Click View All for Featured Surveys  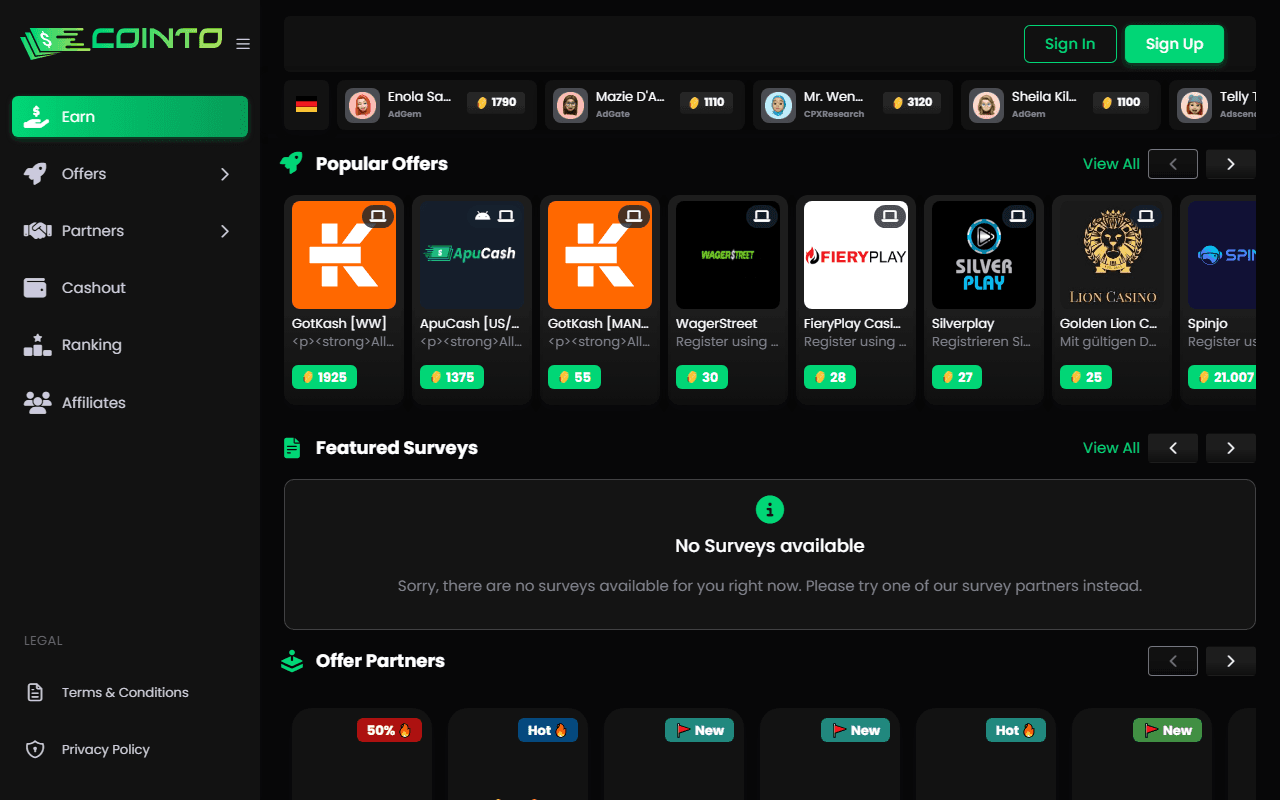[1111, 448]
